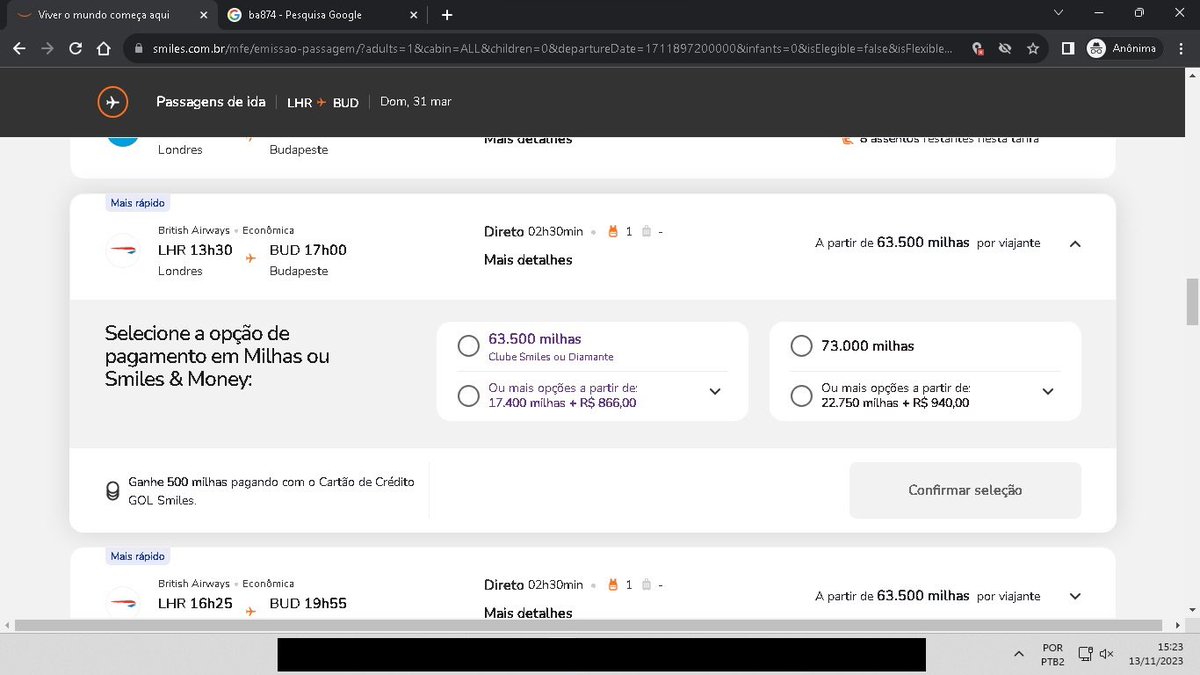Click the checked suitcase icon on 13h30 flight
The width and height of the screenshot is (1200, 675).
[646, 232]
